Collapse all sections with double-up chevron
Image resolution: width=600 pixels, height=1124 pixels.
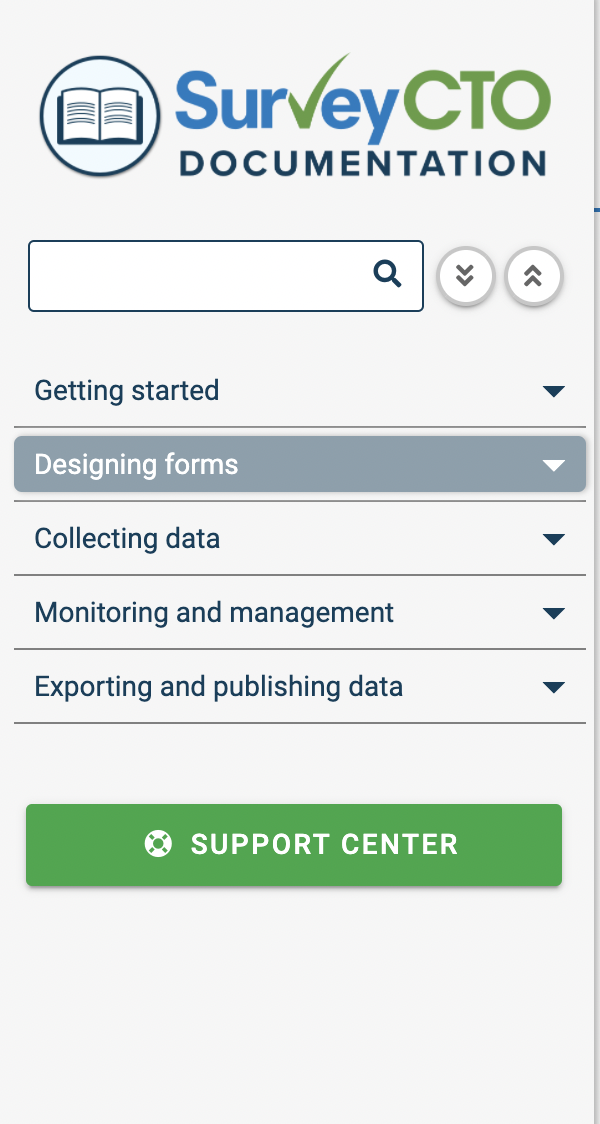(533, 275)
